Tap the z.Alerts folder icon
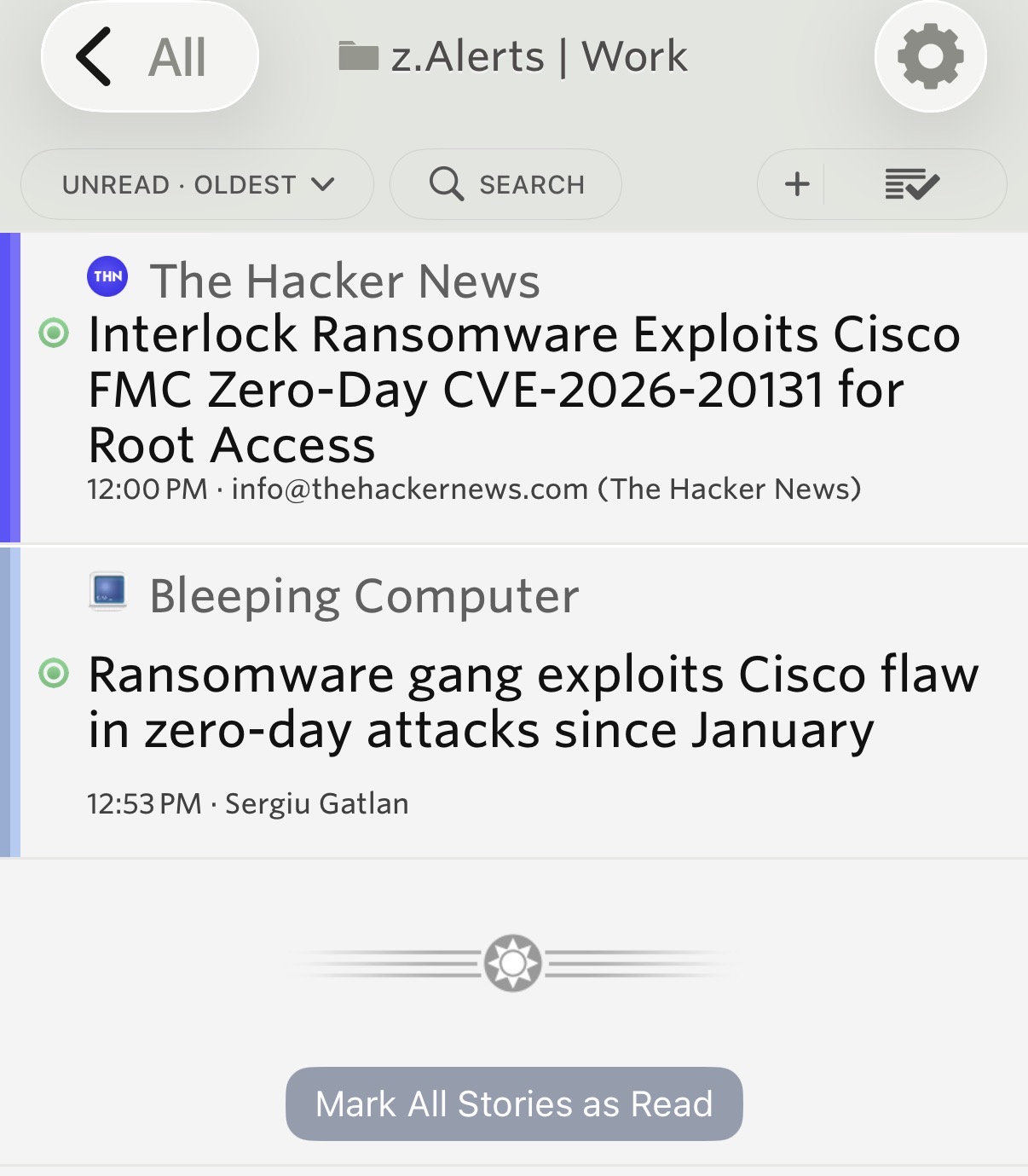This screenshot has height=1176, width=1028. (358, 56)
